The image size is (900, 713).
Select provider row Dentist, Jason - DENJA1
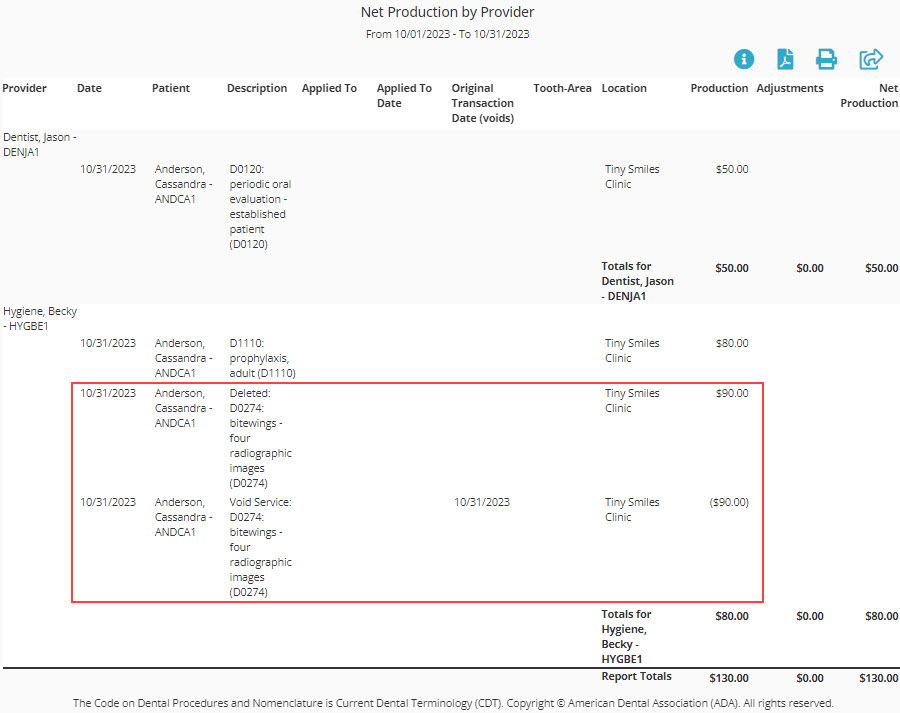coord(40,144)
